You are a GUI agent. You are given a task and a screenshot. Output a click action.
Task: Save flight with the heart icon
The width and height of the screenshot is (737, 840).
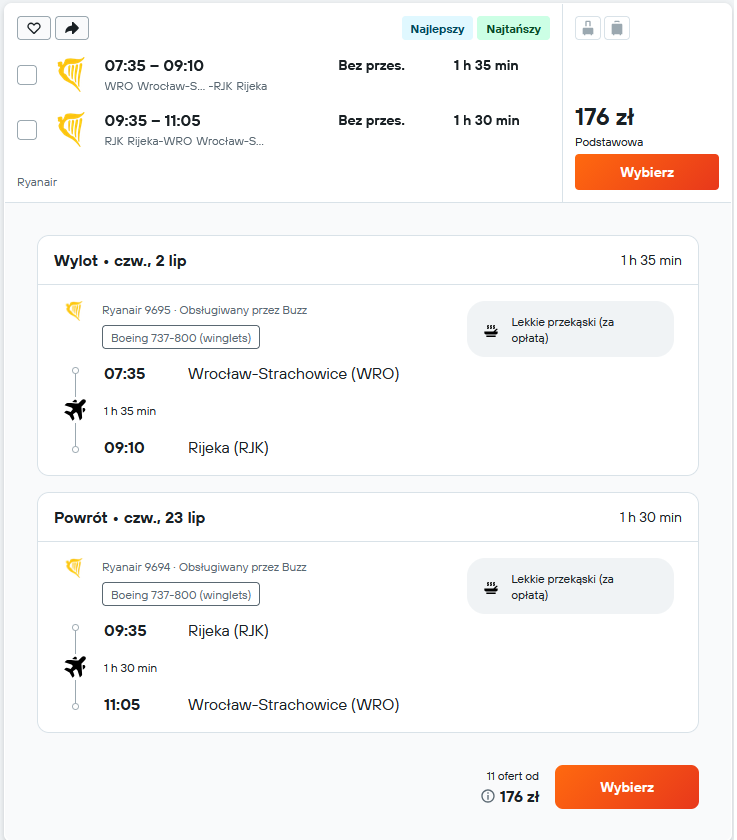pos(34,28)
